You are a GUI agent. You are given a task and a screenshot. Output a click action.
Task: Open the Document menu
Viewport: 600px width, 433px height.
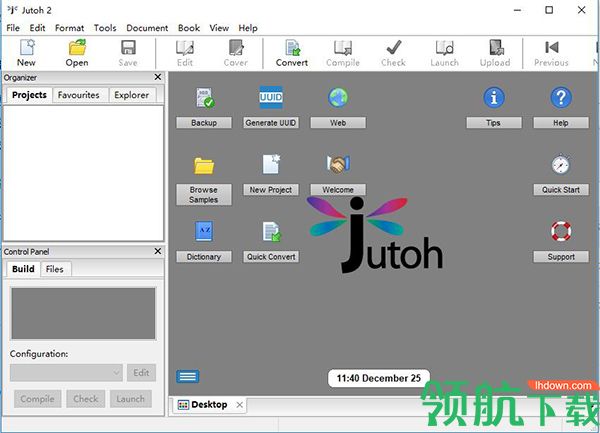[x=147, y=28]
